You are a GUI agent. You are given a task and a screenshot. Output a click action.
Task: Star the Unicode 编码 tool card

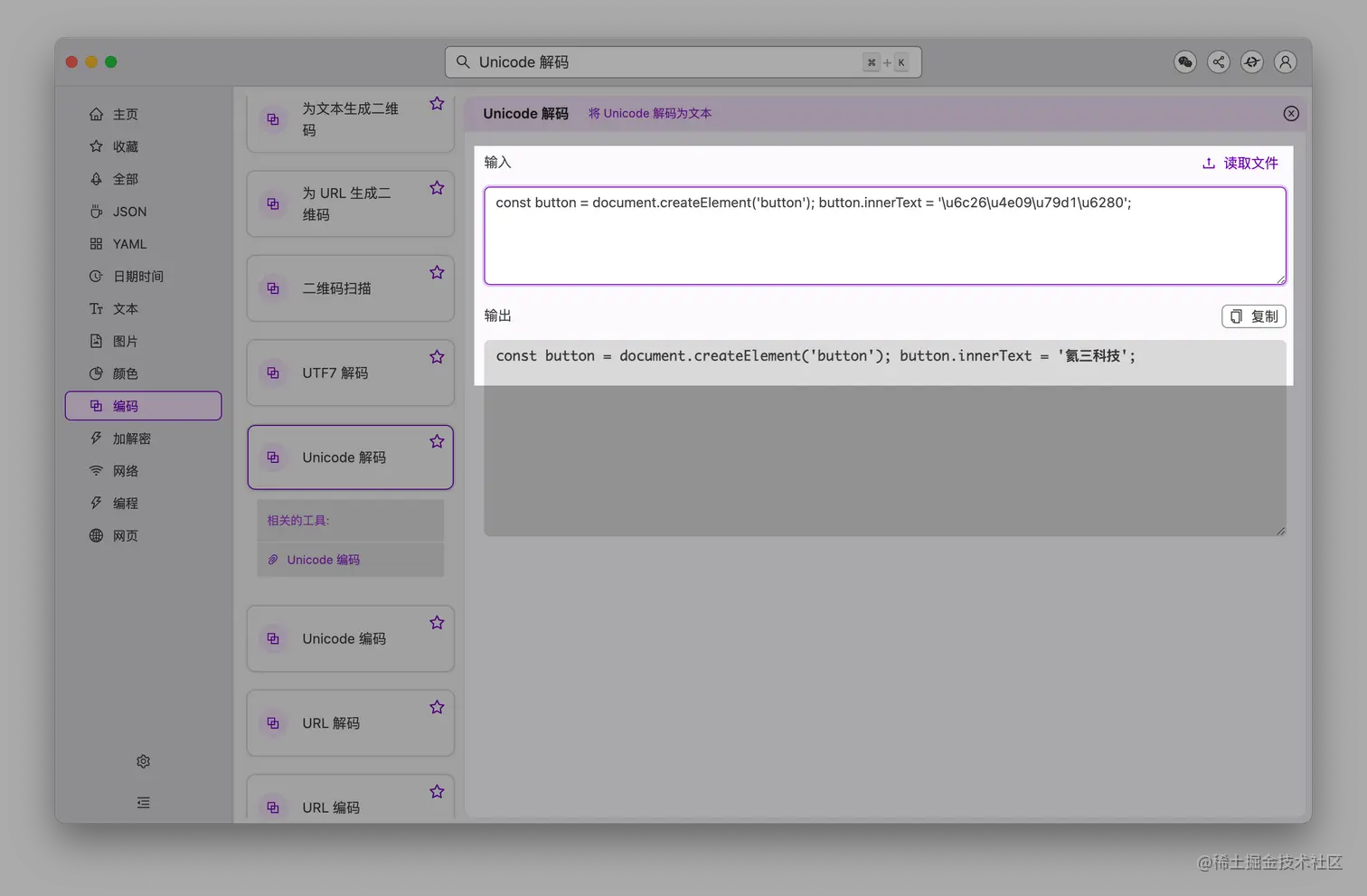pyautogui.click(x=437, y=623)
